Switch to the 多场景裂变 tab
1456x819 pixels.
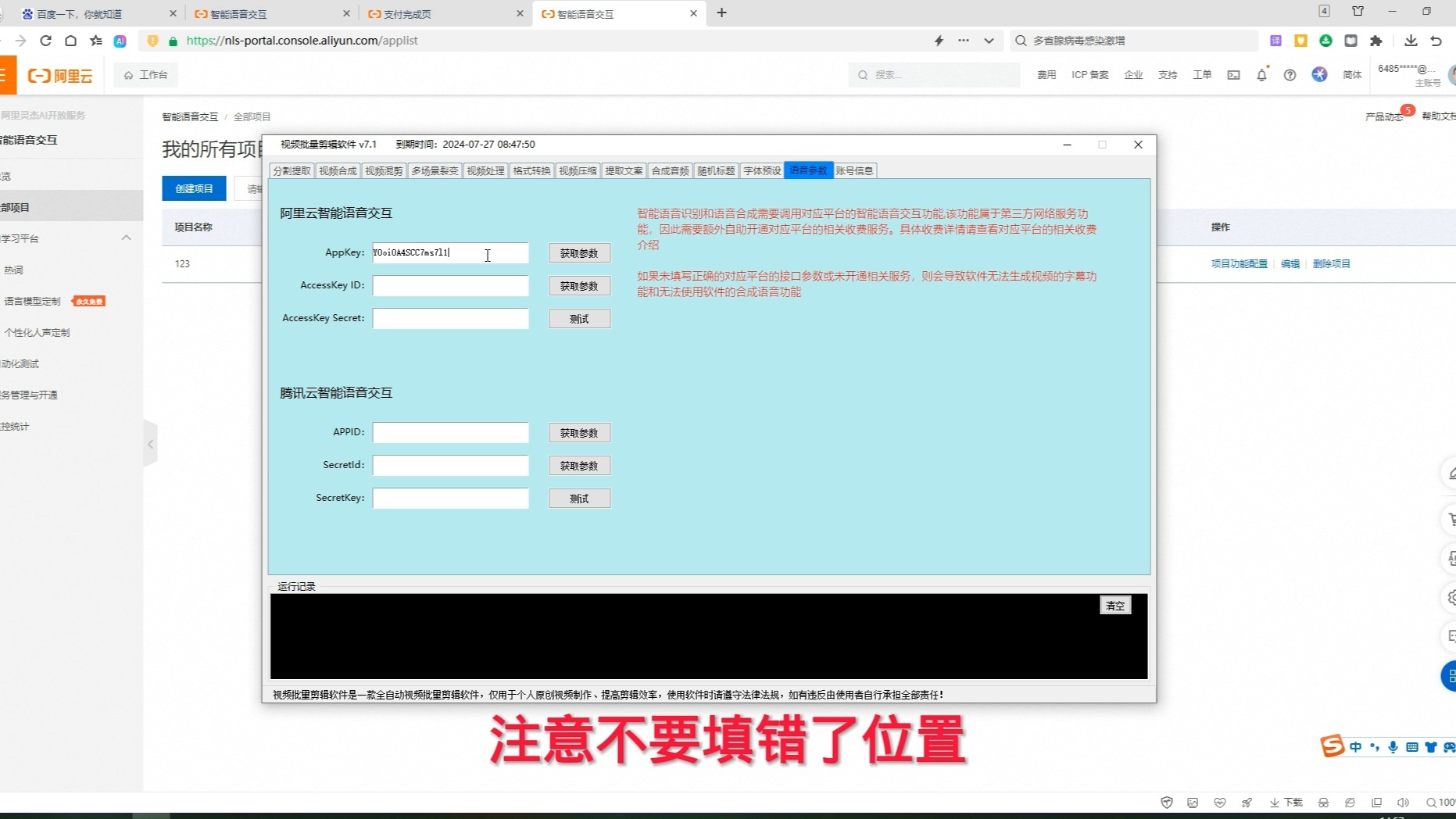(x=435, y=170)
